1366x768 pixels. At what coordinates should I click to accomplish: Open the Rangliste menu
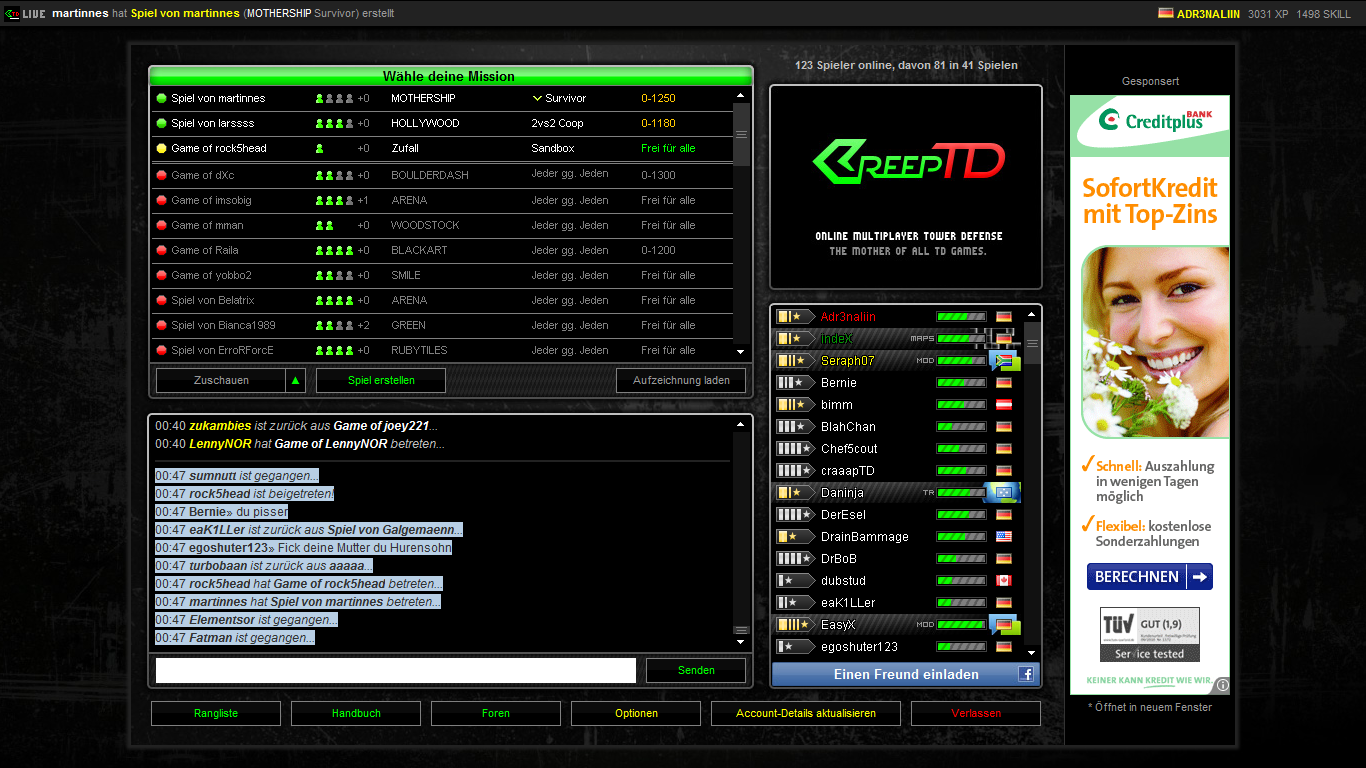point(216,713)
